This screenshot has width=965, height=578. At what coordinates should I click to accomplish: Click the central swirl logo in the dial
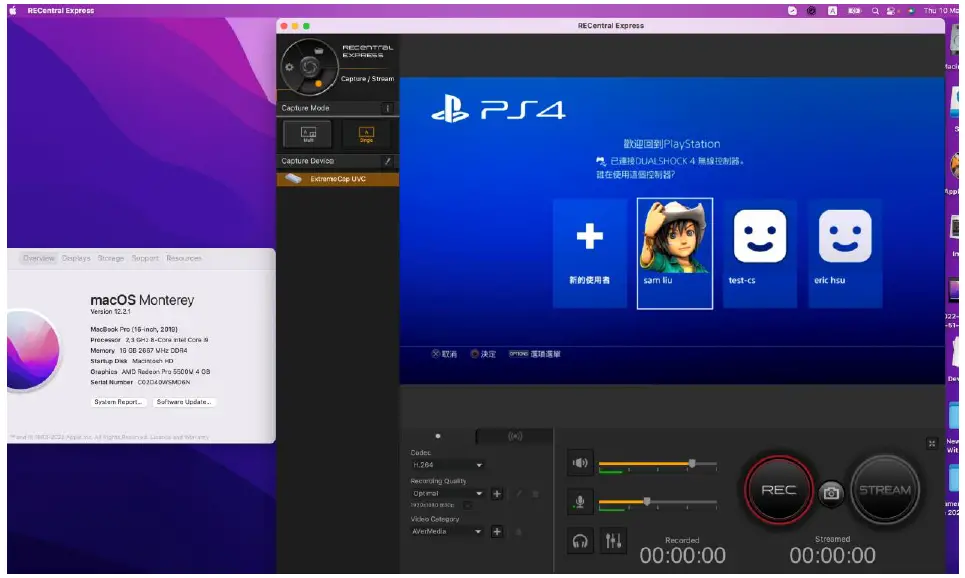point(309,66)
